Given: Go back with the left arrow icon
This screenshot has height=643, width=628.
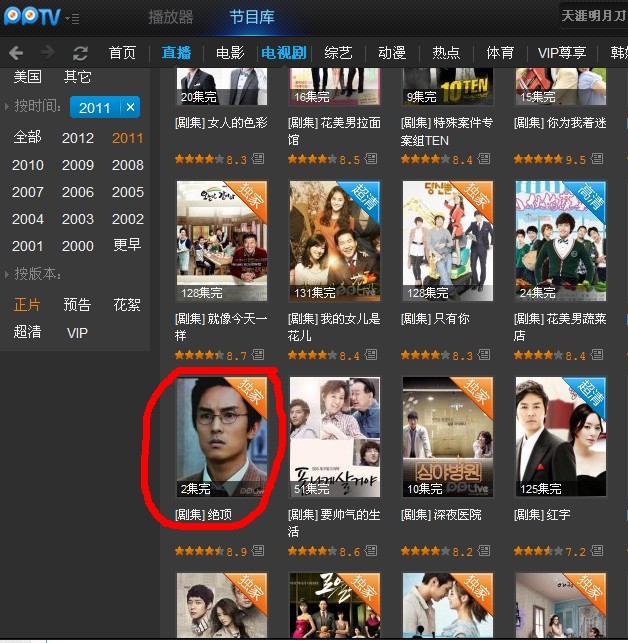Looking at the screenshot, I should (16, 53).
